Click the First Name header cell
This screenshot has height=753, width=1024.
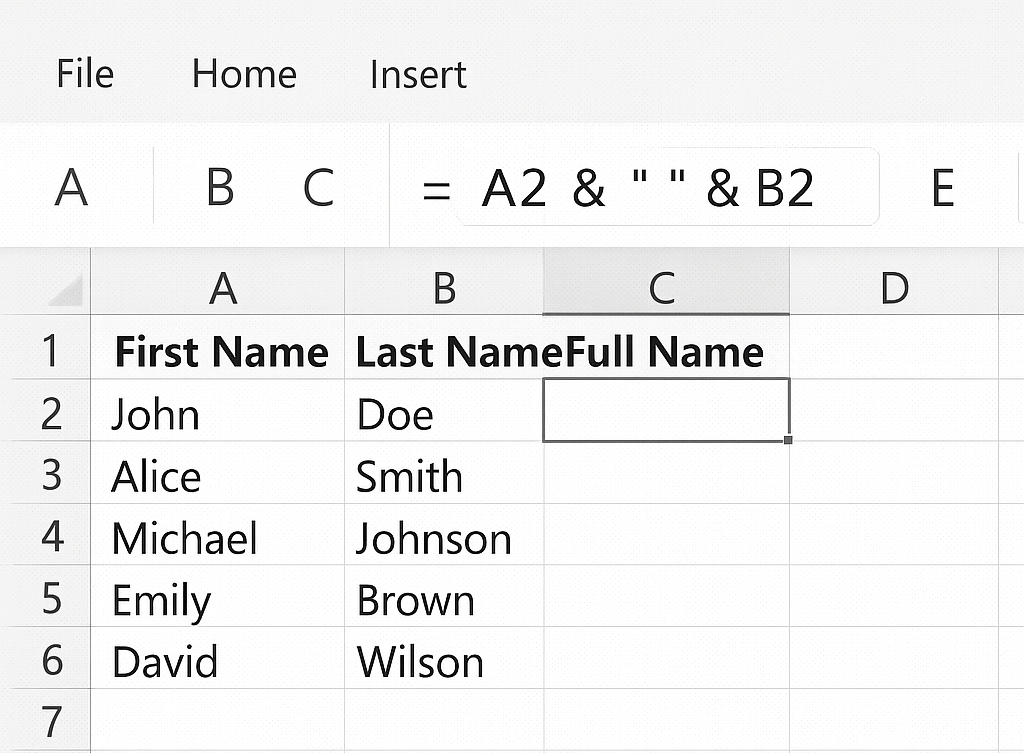point(220,352)
